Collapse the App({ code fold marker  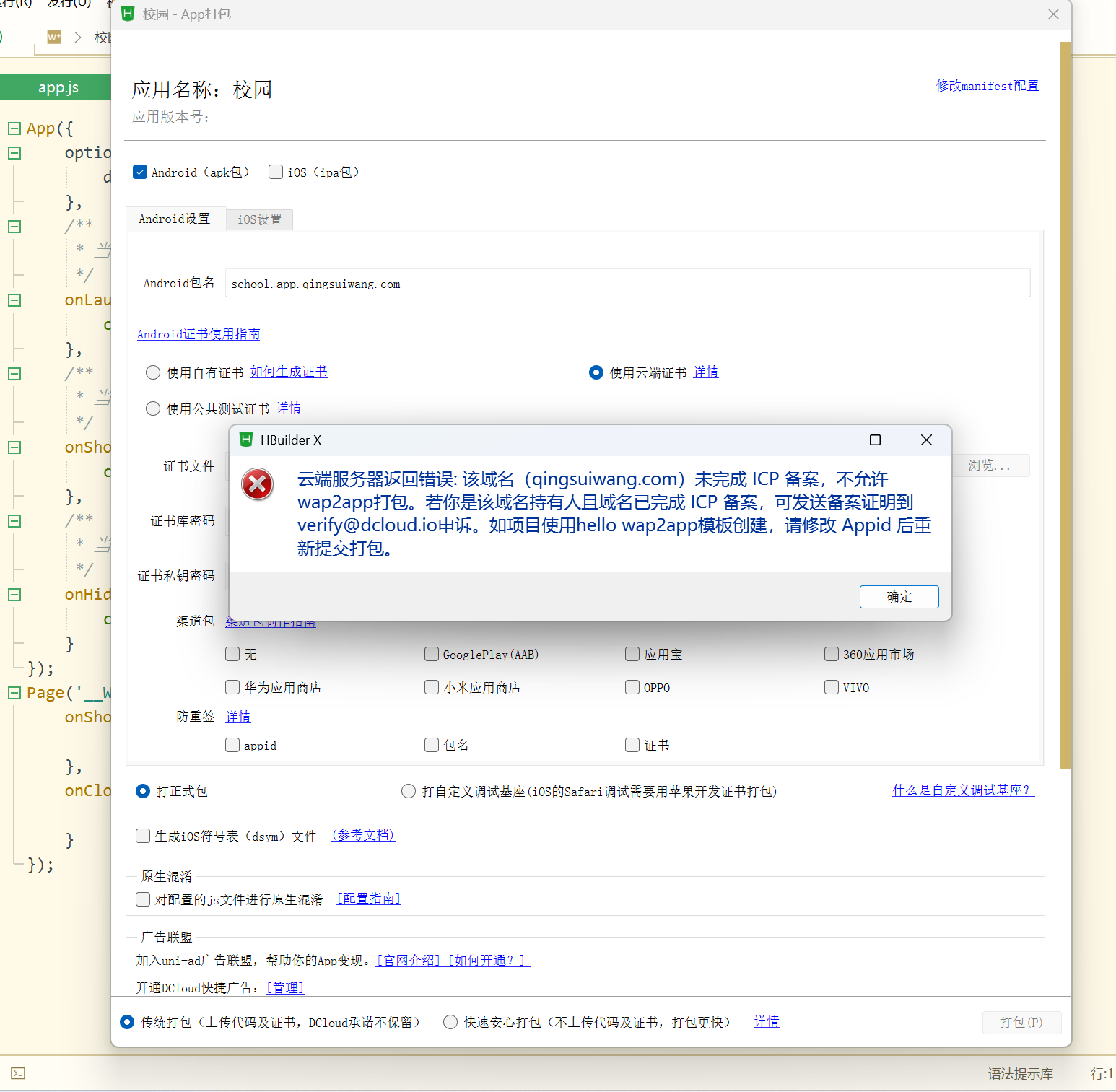point(14,128)
